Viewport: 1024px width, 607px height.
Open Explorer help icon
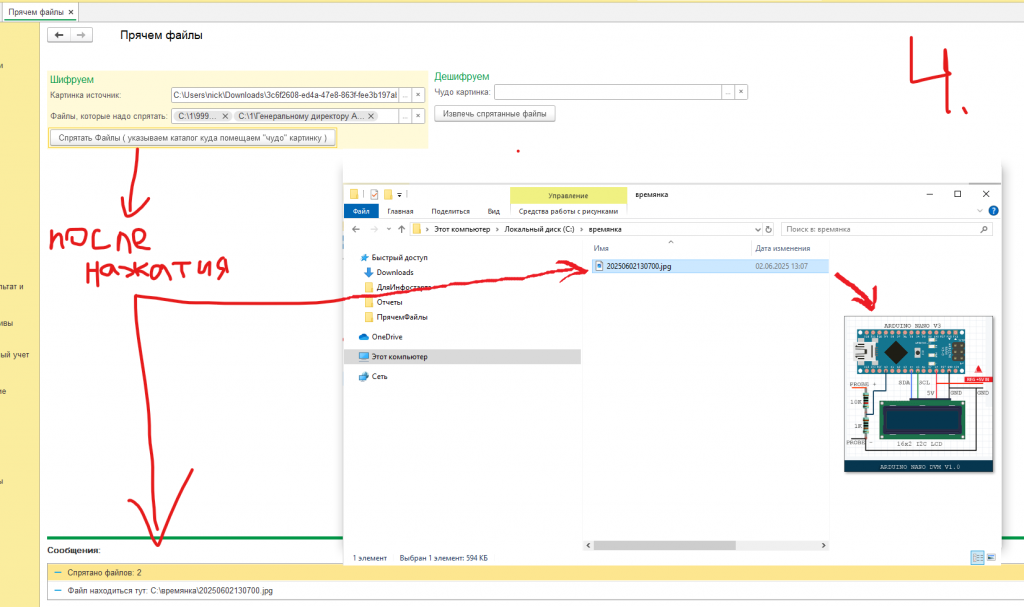point(993,210)
